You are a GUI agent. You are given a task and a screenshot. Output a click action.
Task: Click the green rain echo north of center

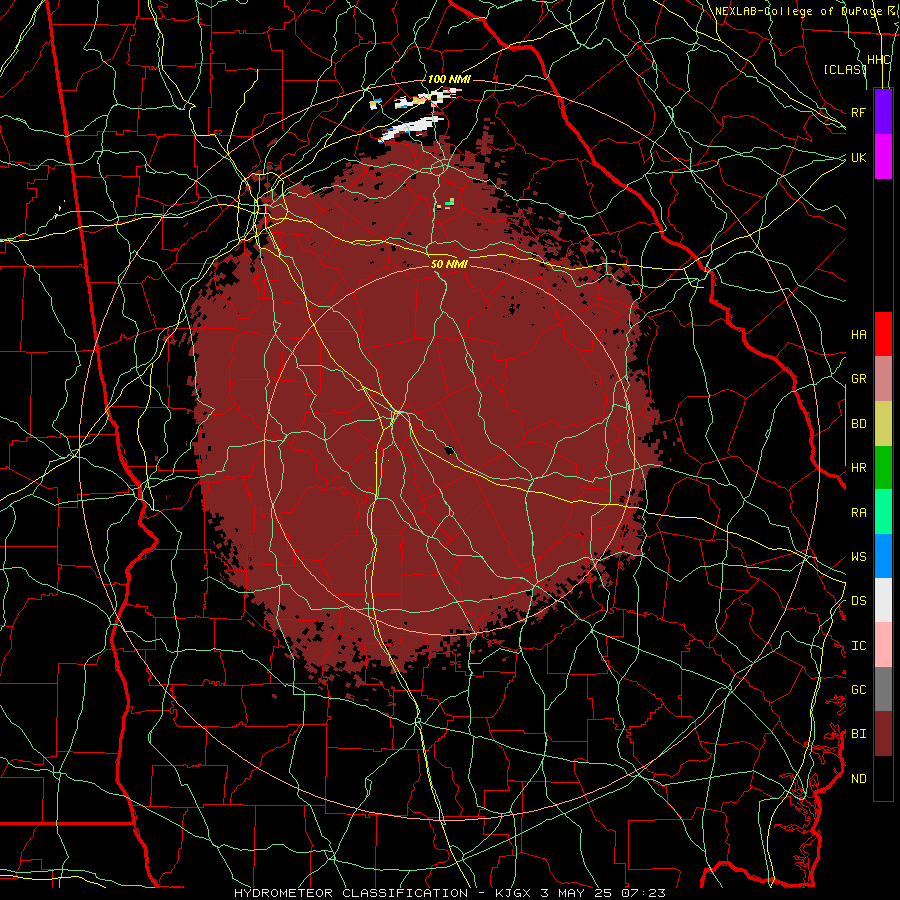click(449, 202)
